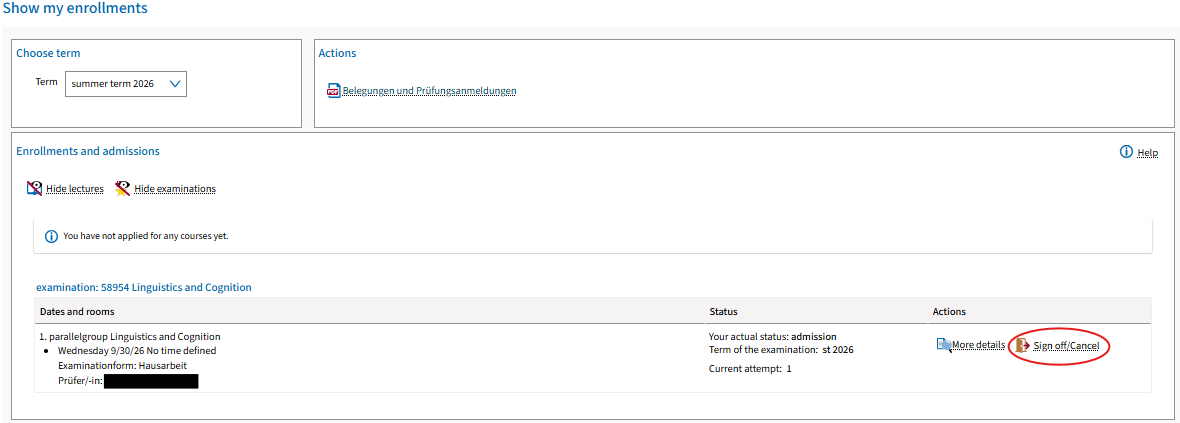
Task: Toggle Hide examinations text link
Action: pyautogui.click(x=175, y=189)
